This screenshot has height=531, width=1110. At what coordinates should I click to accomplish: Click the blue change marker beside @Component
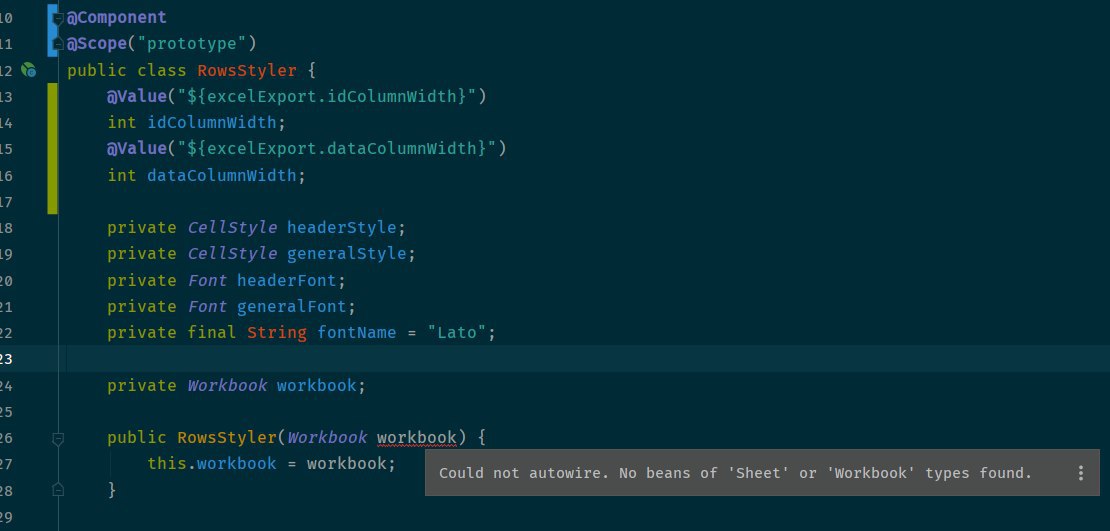(x=51, y=30)
